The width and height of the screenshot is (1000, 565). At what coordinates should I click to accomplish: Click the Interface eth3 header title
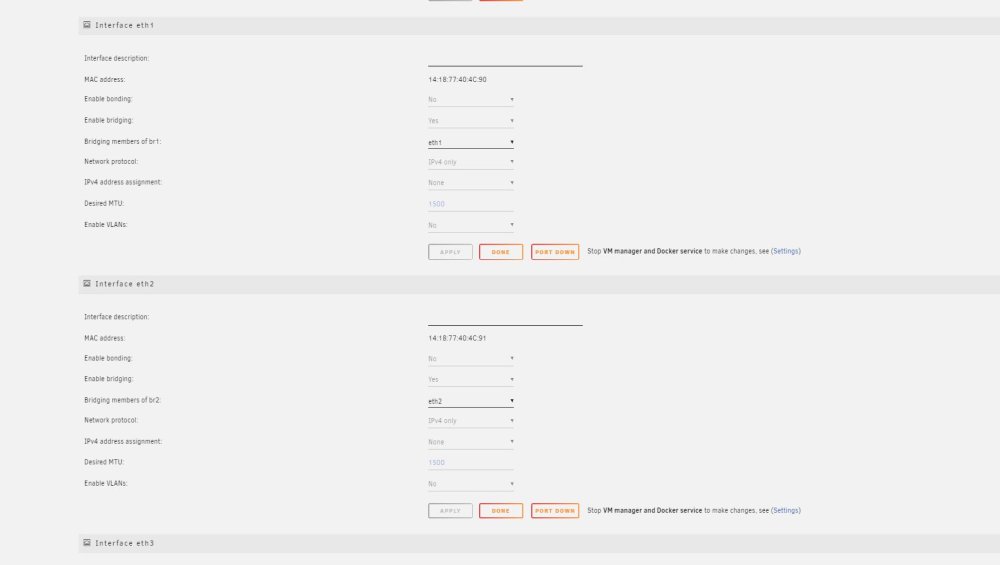[124, 543]
